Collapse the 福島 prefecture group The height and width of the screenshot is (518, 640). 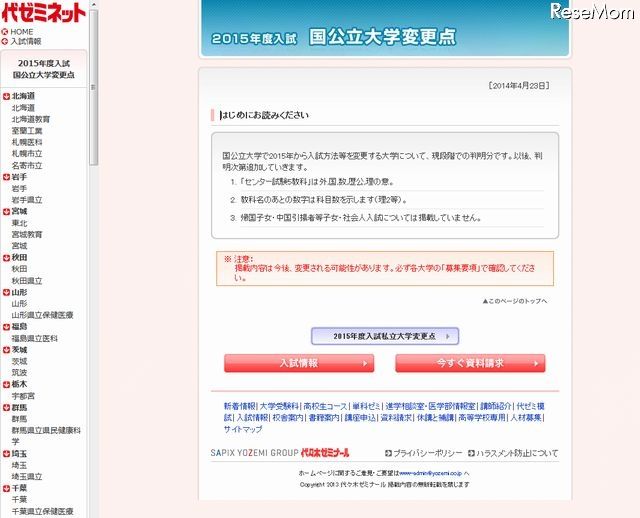click(6, 327)
